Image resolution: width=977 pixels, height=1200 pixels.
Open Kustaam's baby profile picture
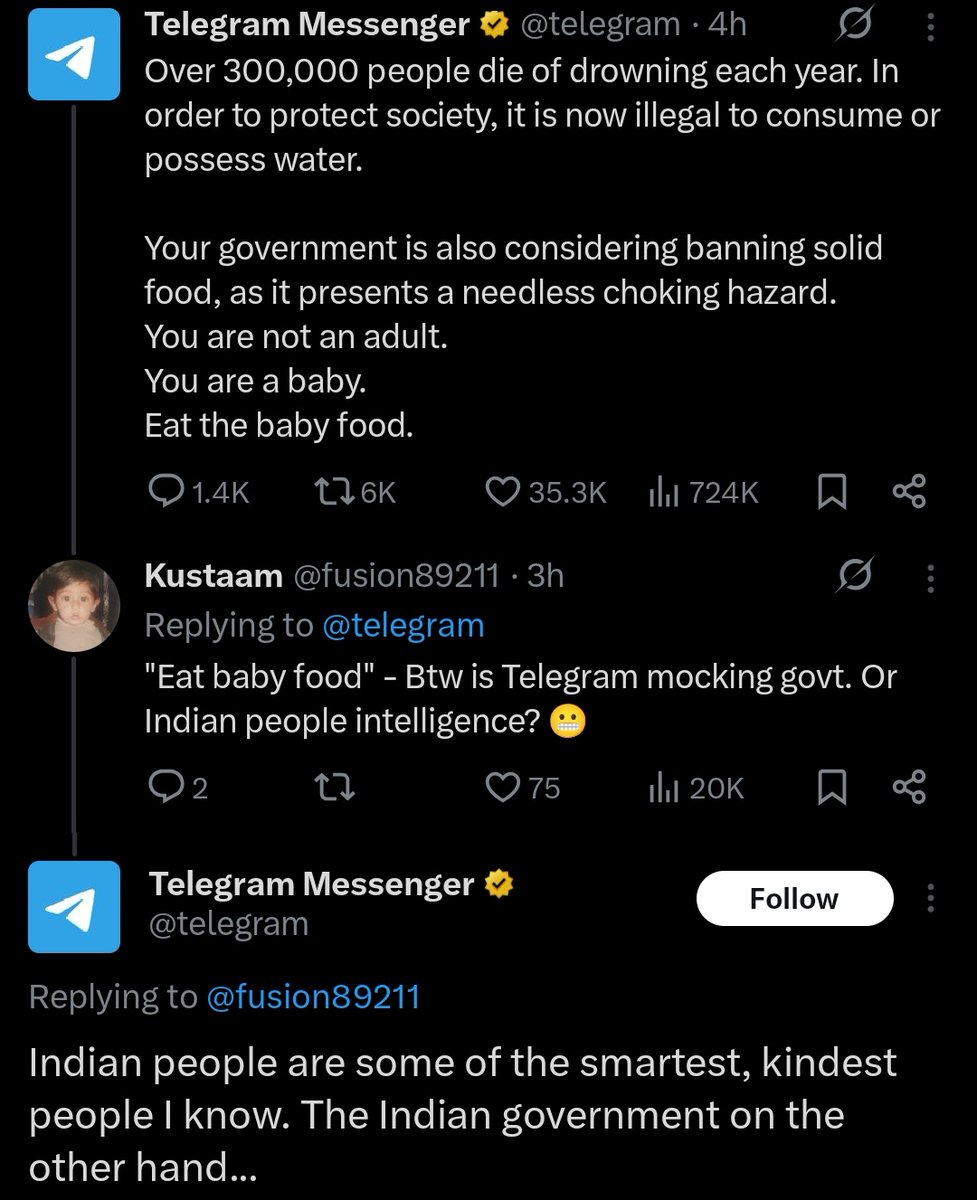73,606
